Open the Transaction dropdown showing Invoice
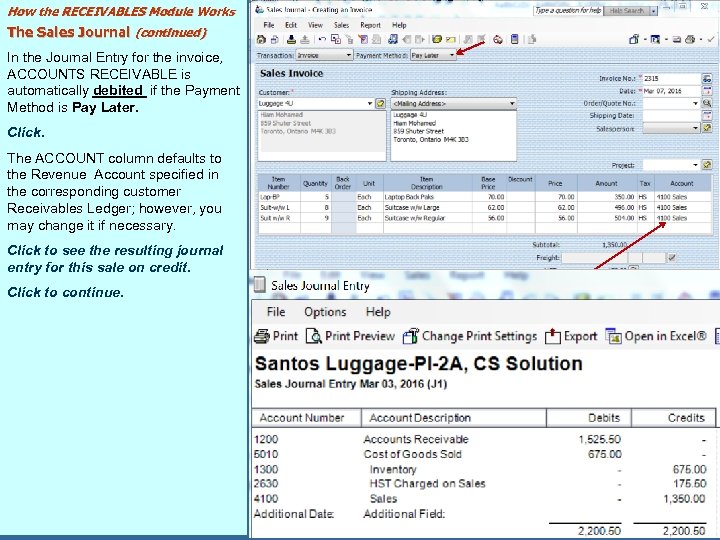720x540 pixels. tap(324, 56)
